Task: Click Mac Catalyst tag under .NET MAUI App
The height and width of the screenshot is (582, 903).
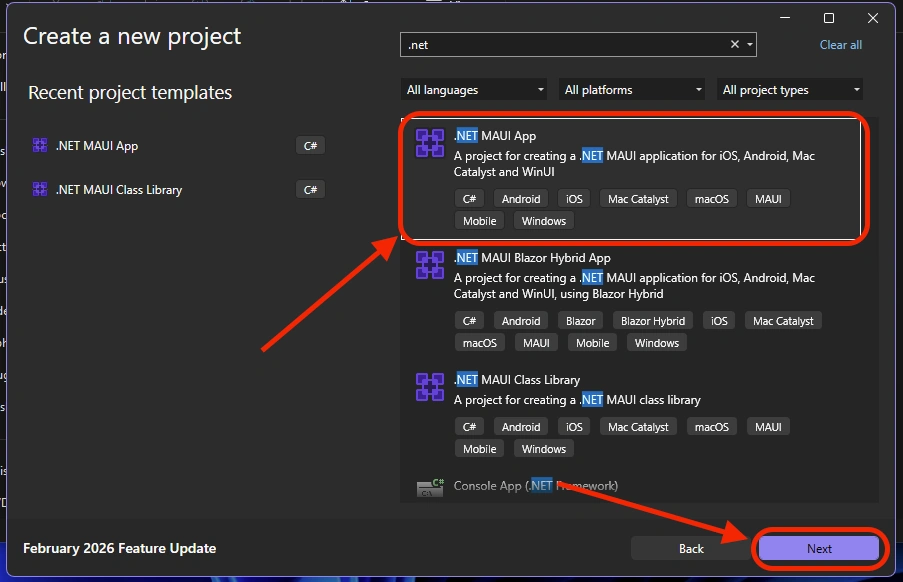Action: 638,199
